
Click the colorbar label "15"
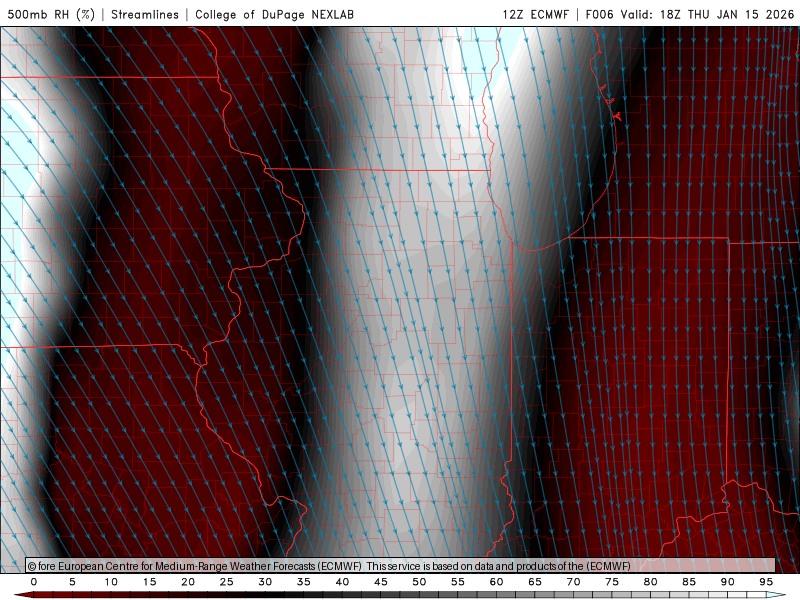coord(149,582)
